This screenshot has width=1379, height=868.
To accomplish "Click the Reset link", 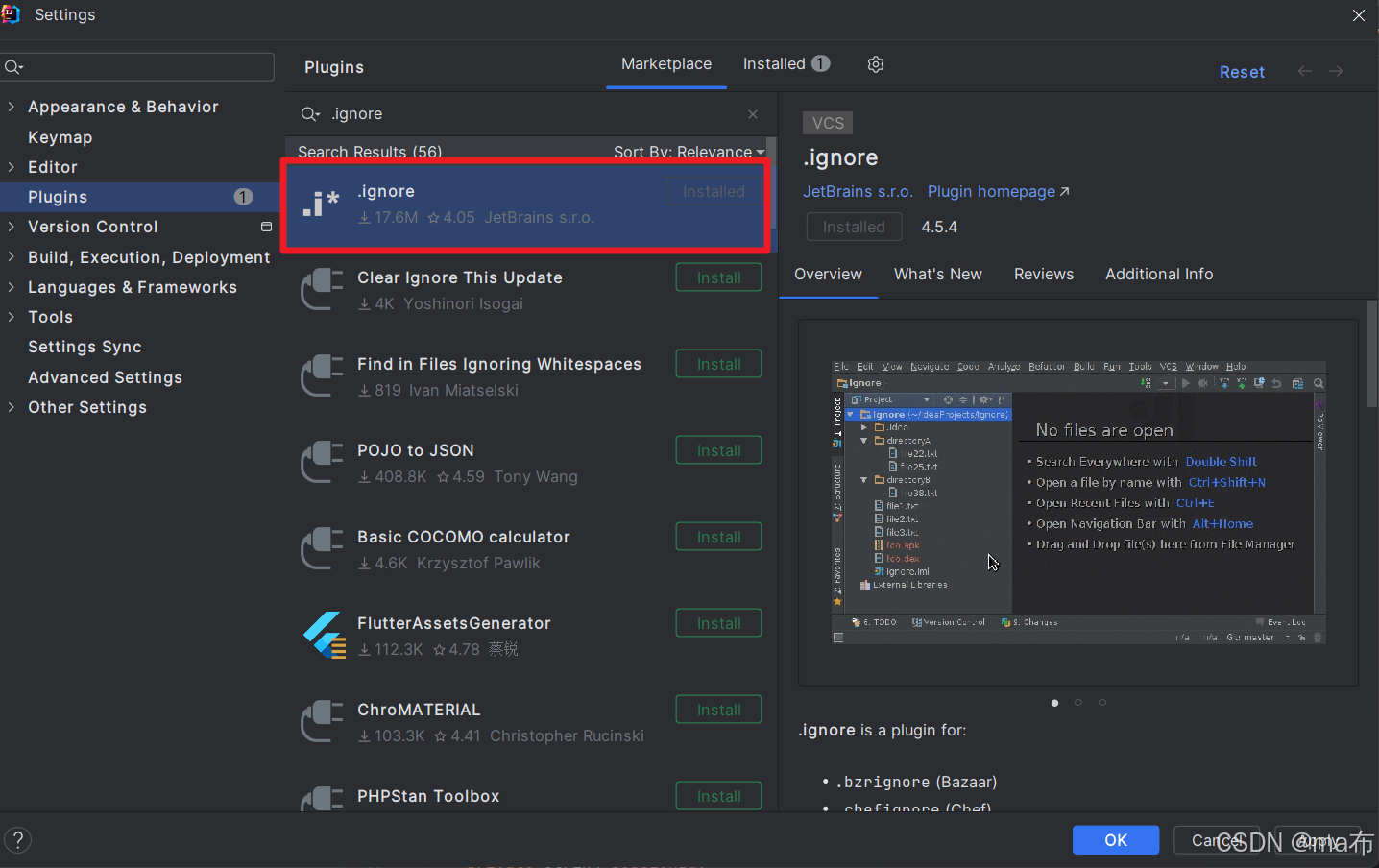I will pos(1242,72).
